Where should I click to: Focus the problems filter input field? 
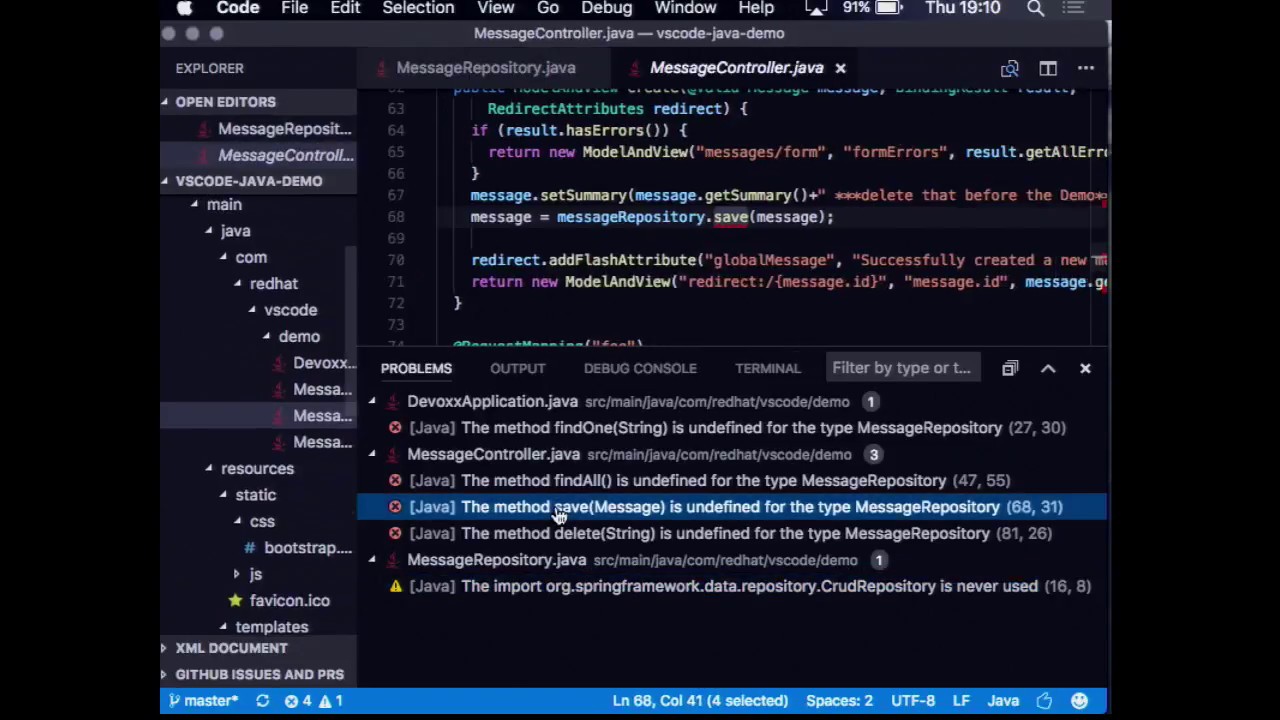pyautogui.click(x=905, y=368)
